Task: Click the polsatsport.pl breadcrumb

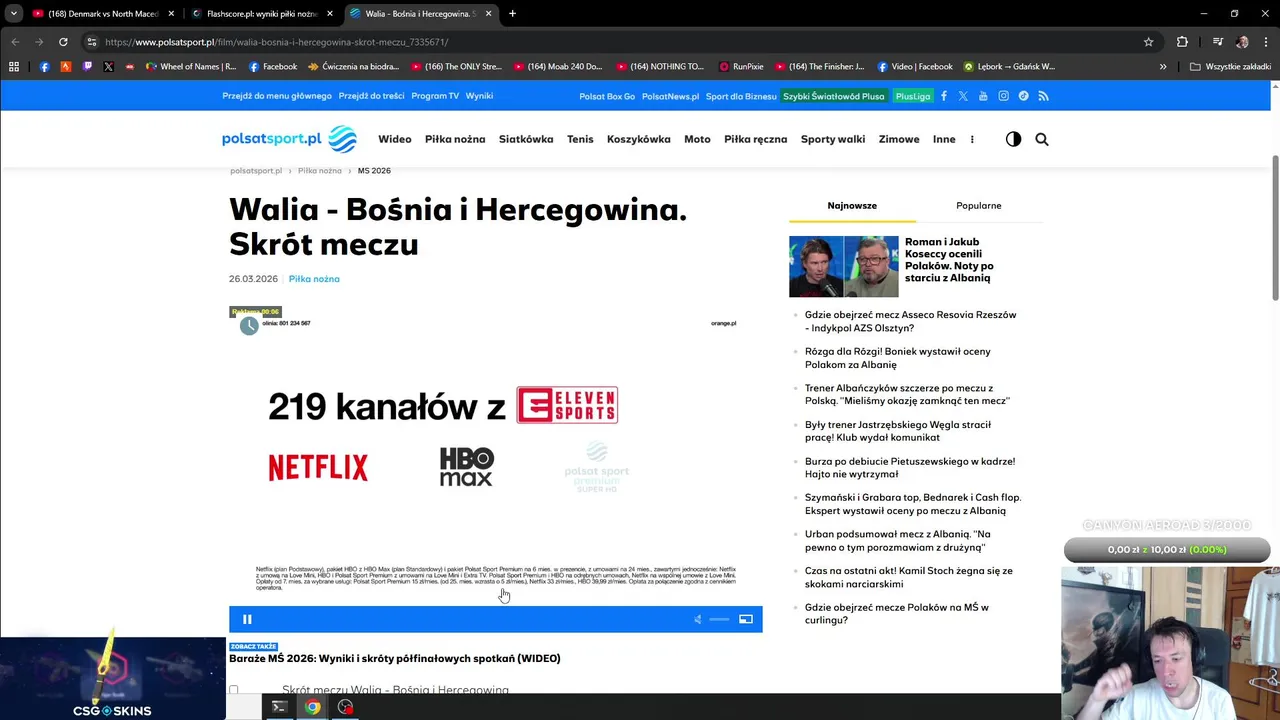Action: tap(256, 171)
